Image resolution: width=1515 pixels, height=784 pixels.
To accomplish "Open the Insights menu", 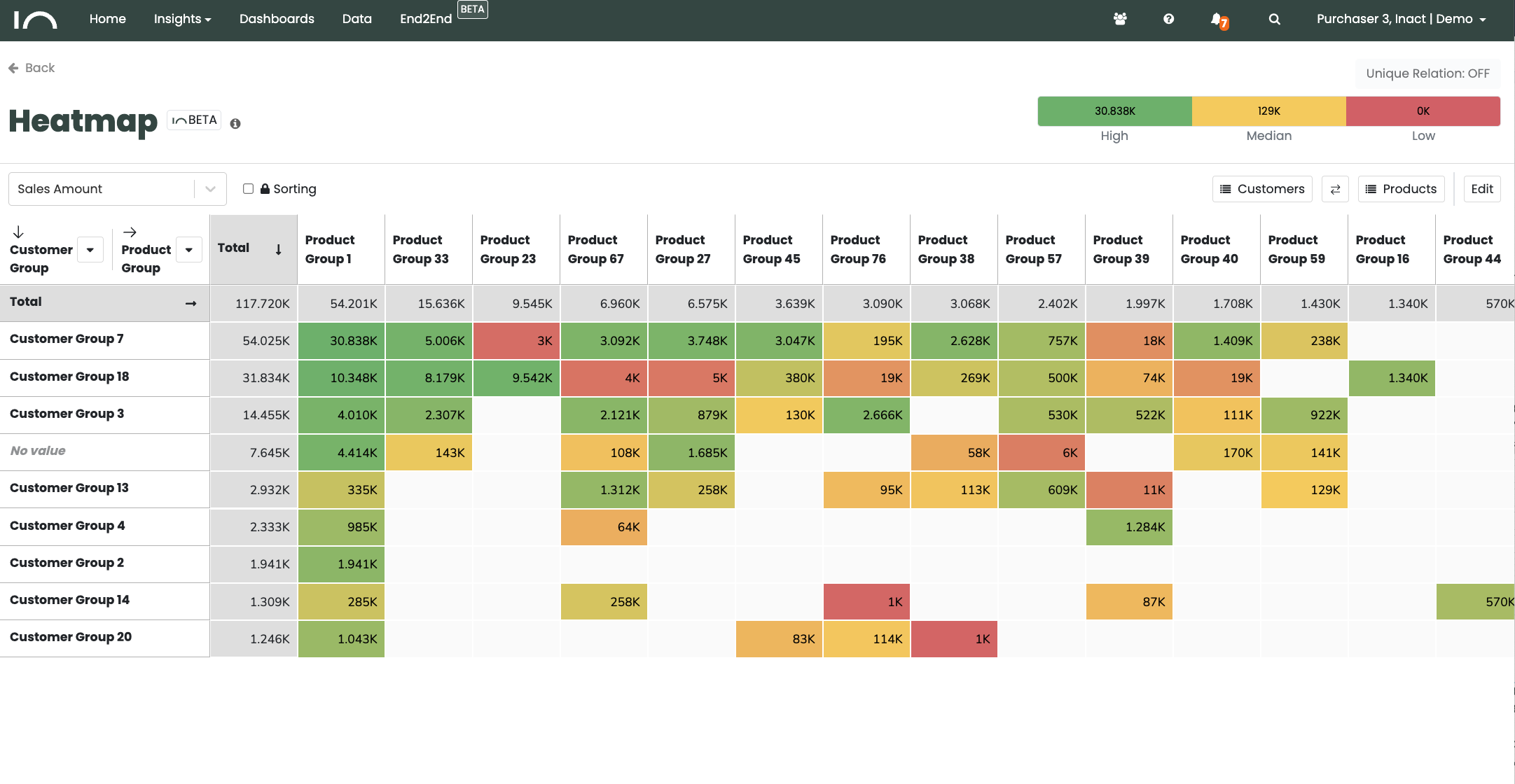I will [x=182, y=19].
